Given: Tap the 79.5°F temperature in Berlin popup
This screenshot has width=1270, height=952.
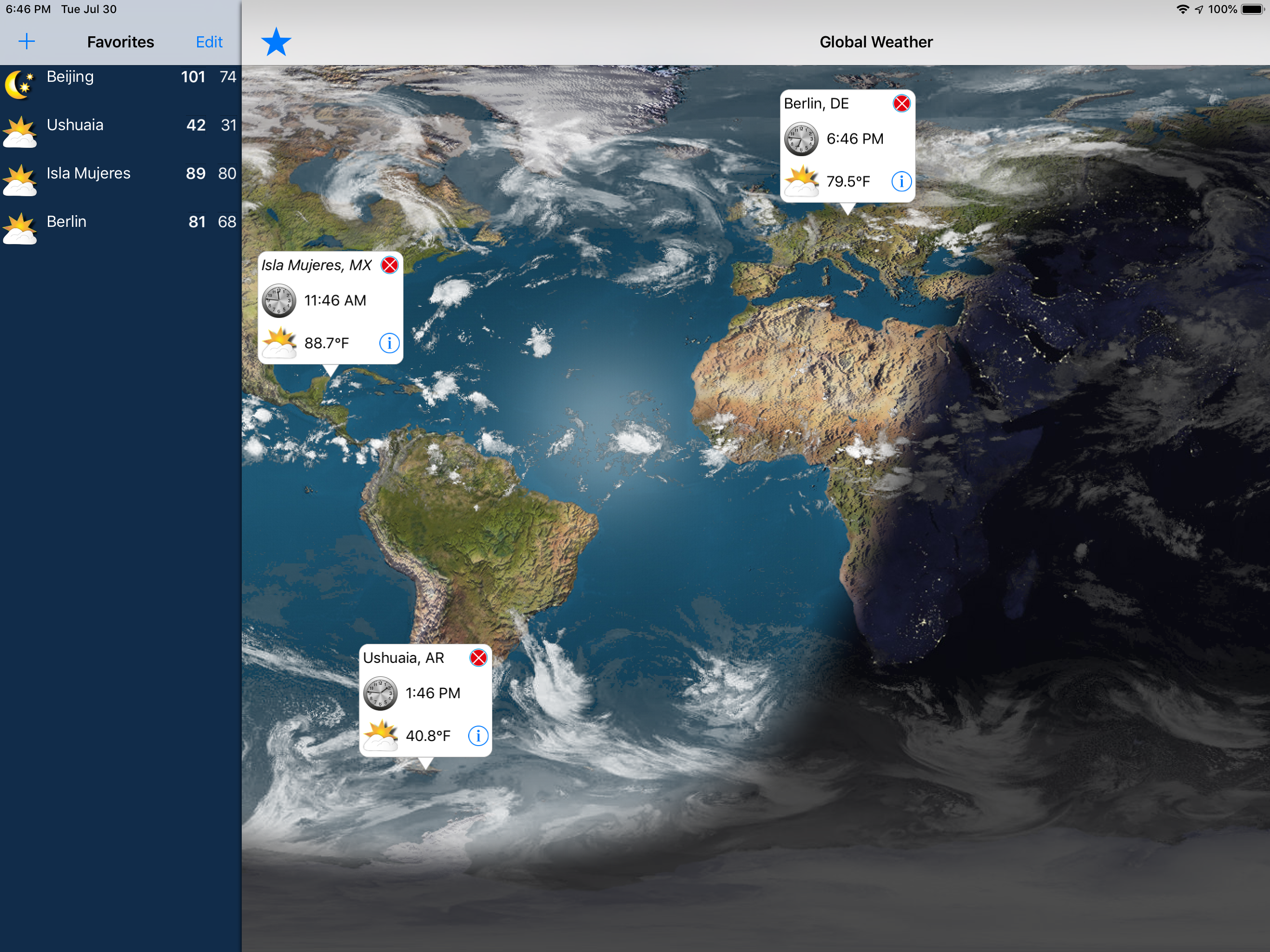Looking at the screenshot, I should (848, 181).
